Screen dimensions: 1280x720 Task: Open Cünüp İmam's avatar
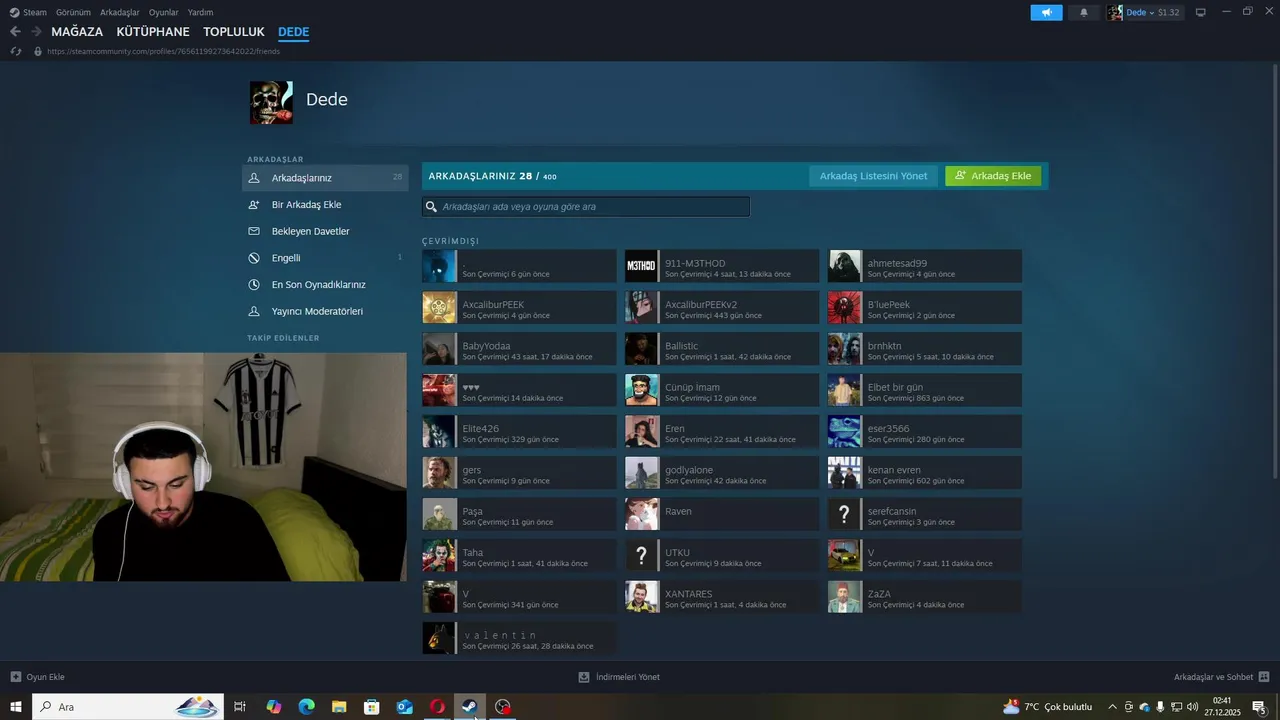coord(642,390)
